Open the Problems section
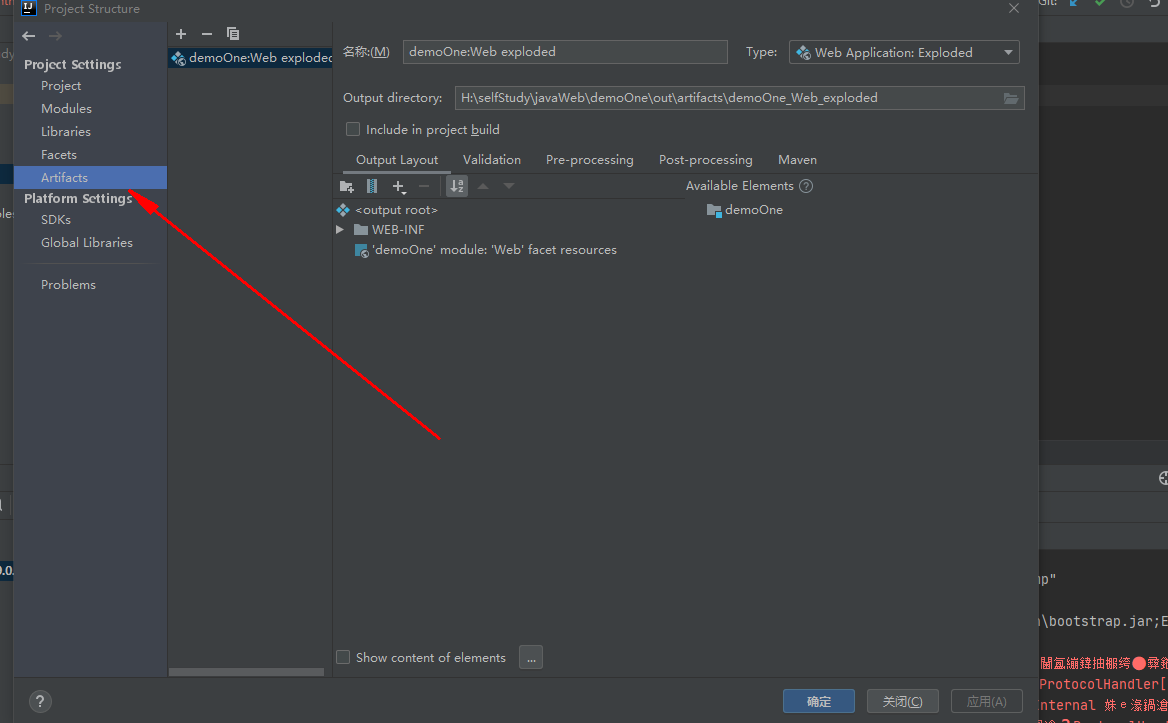This screenshot has width=1168, height=723. pos(69,284)
